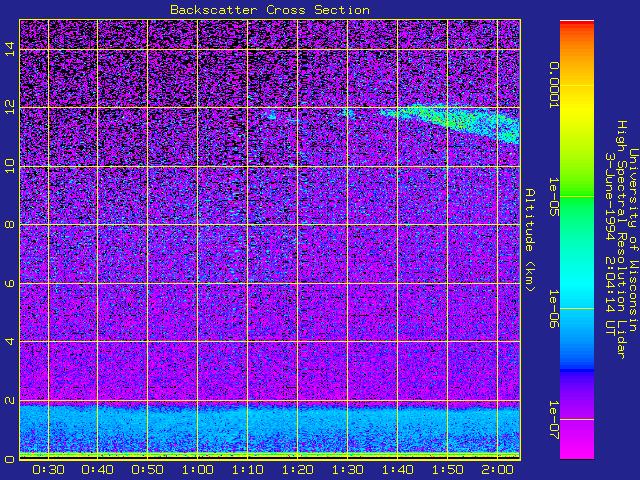Click the 'Altitude (km)' axis title
Viewport: 640px width, 480px height.
(x=530, y=240)
